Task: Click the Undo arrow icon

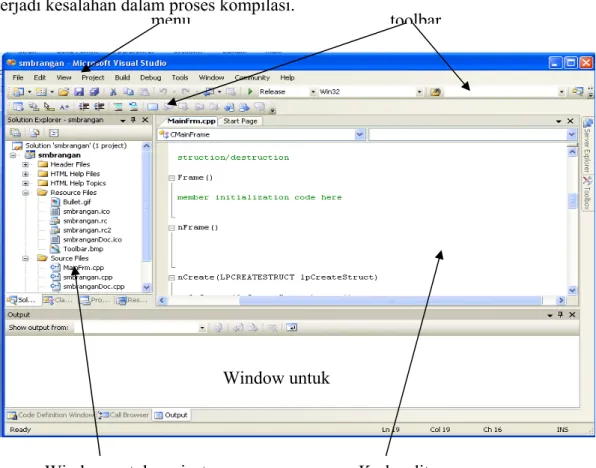Action: 163,92
